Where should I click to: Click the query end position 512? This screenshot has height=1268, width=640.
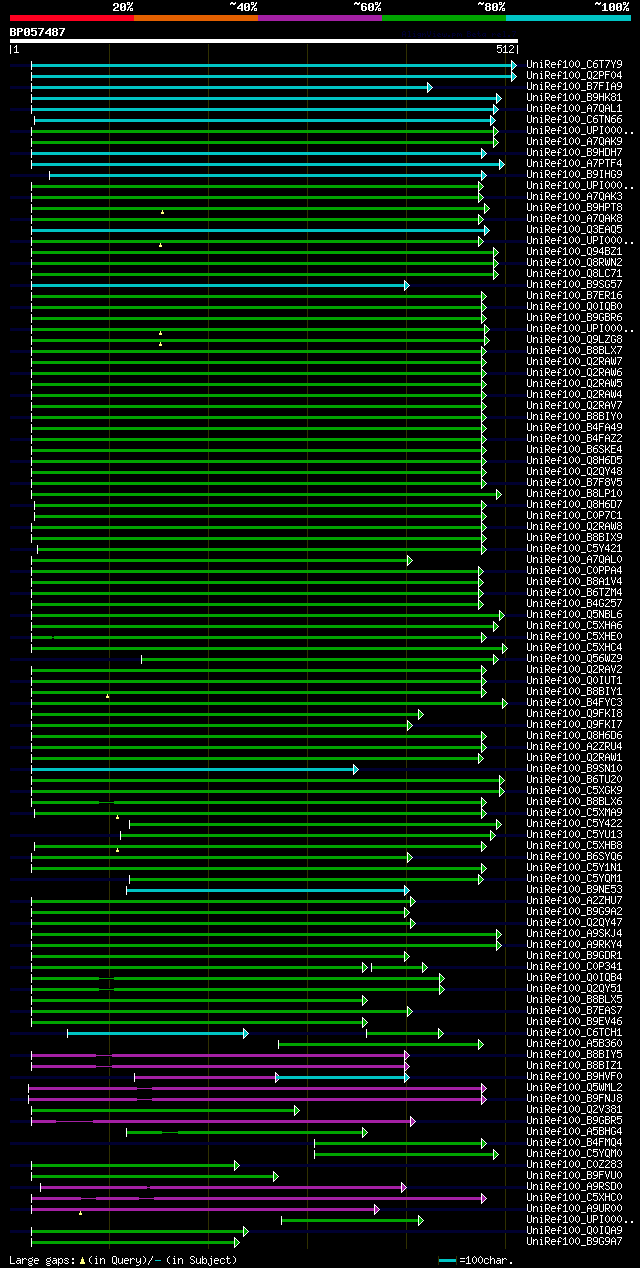[505, 49]
